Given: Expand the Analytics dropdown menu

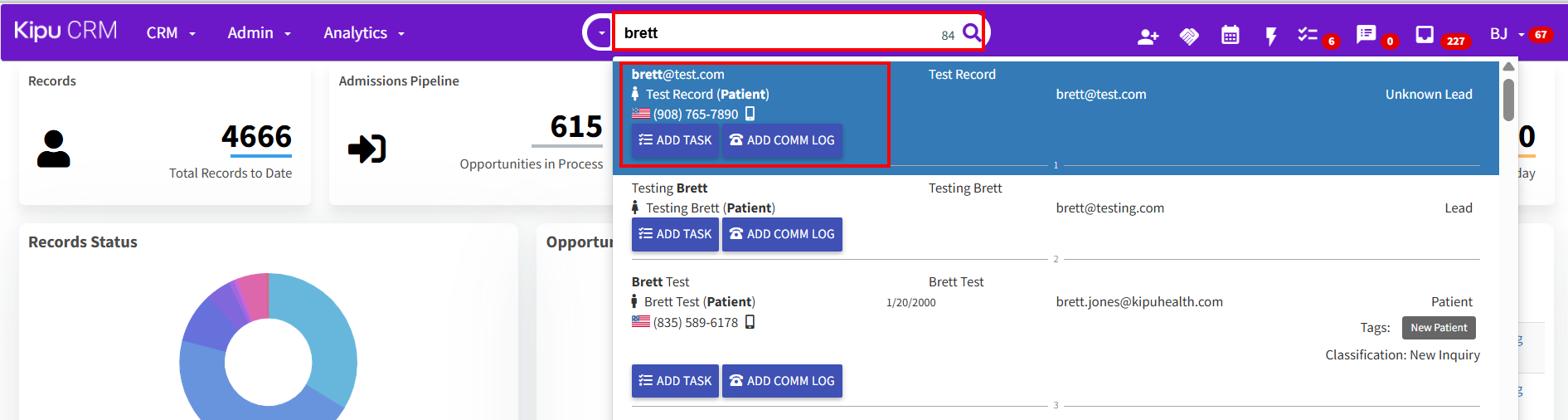Looking at the screenshot, I should pyautogui.click(x=364, y=33).
